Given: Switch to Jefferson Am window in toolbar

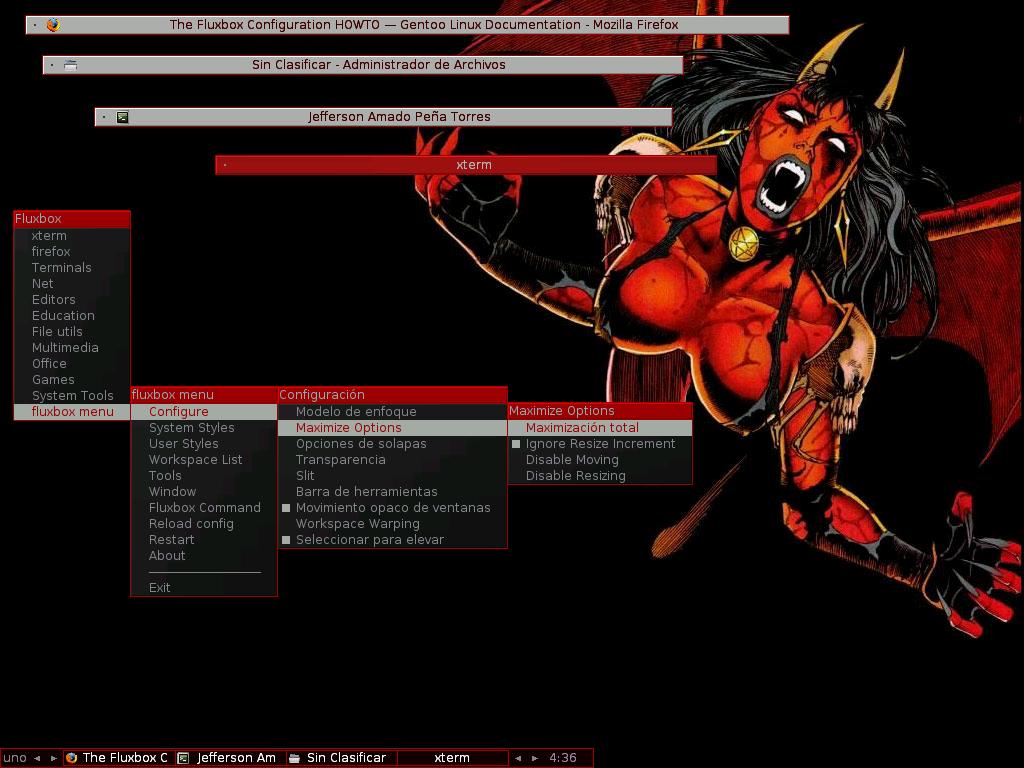Looking at the screenshot, I should click(231, 758).
